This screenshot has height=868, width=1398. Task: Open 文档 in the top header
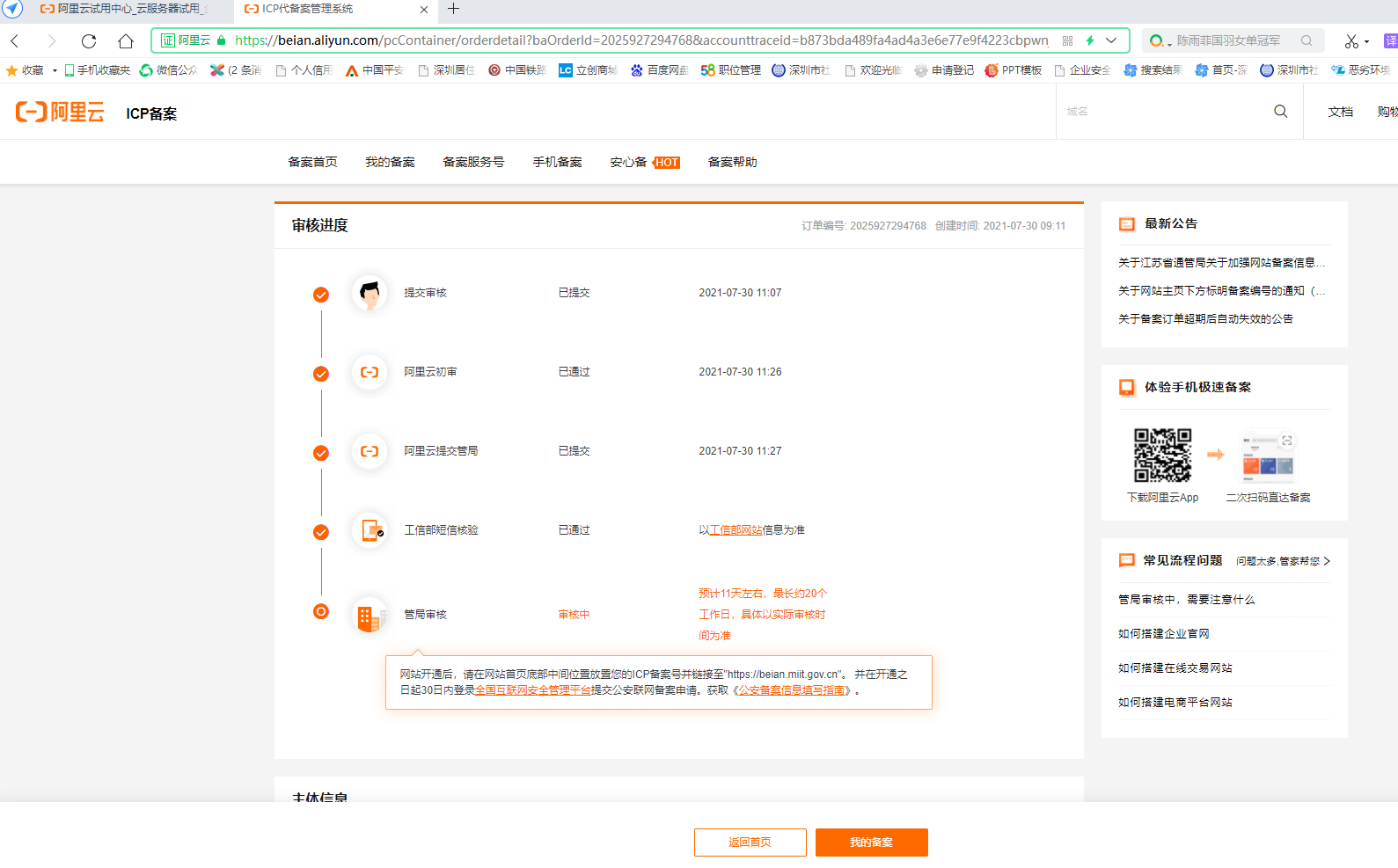1341,112
